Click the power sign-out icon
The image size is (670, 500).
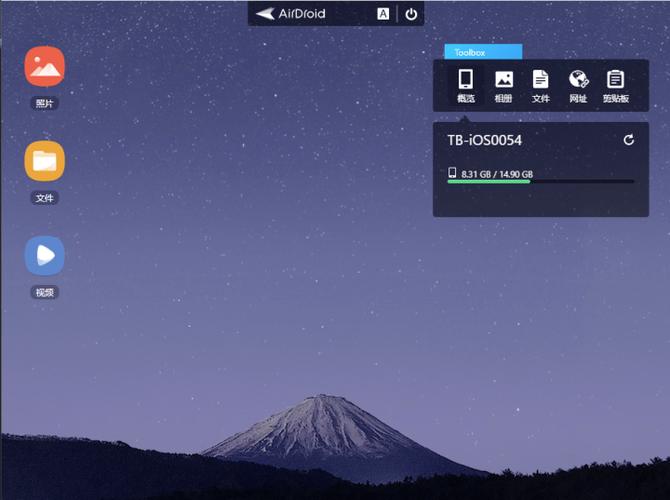tap(411, 14)
